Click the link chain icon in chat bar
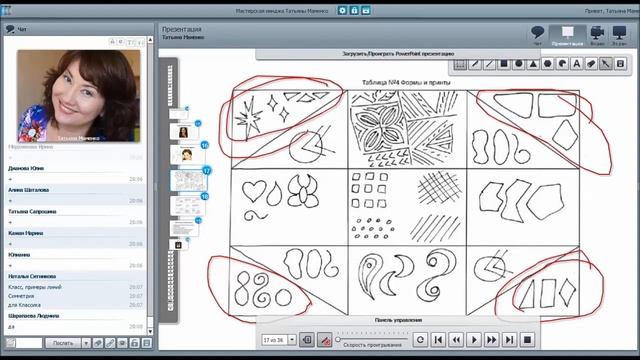Screen dimensions: 640x360 (x=110, y=343)
